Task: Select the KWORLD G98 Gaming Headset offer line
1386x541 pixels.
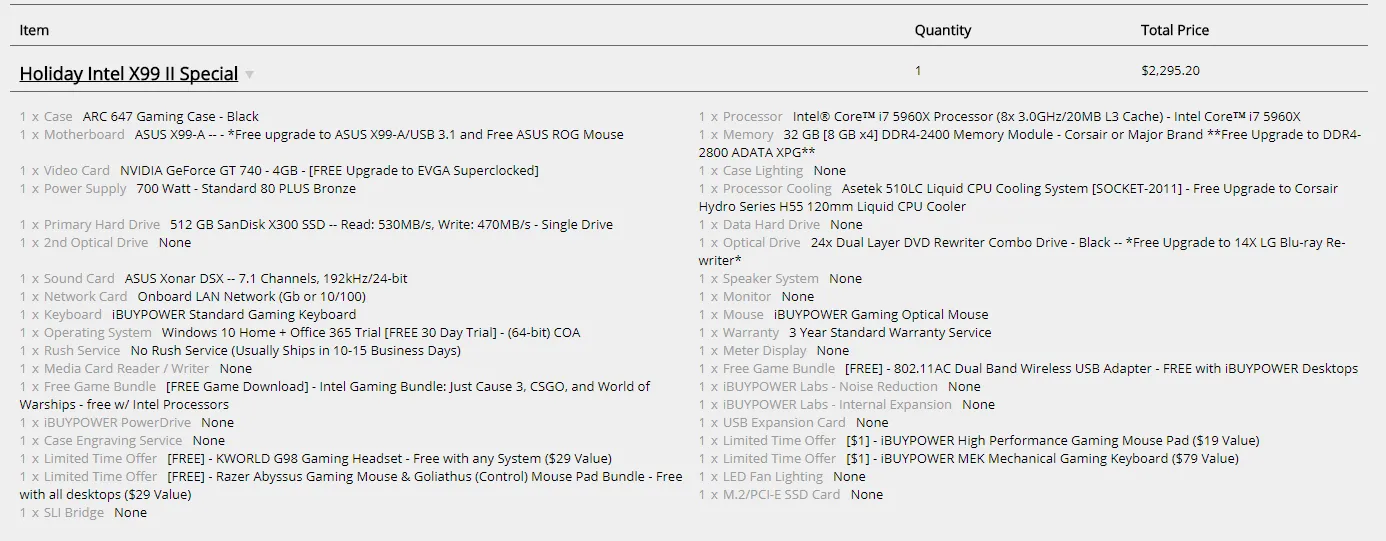Action: click(388, 459)
